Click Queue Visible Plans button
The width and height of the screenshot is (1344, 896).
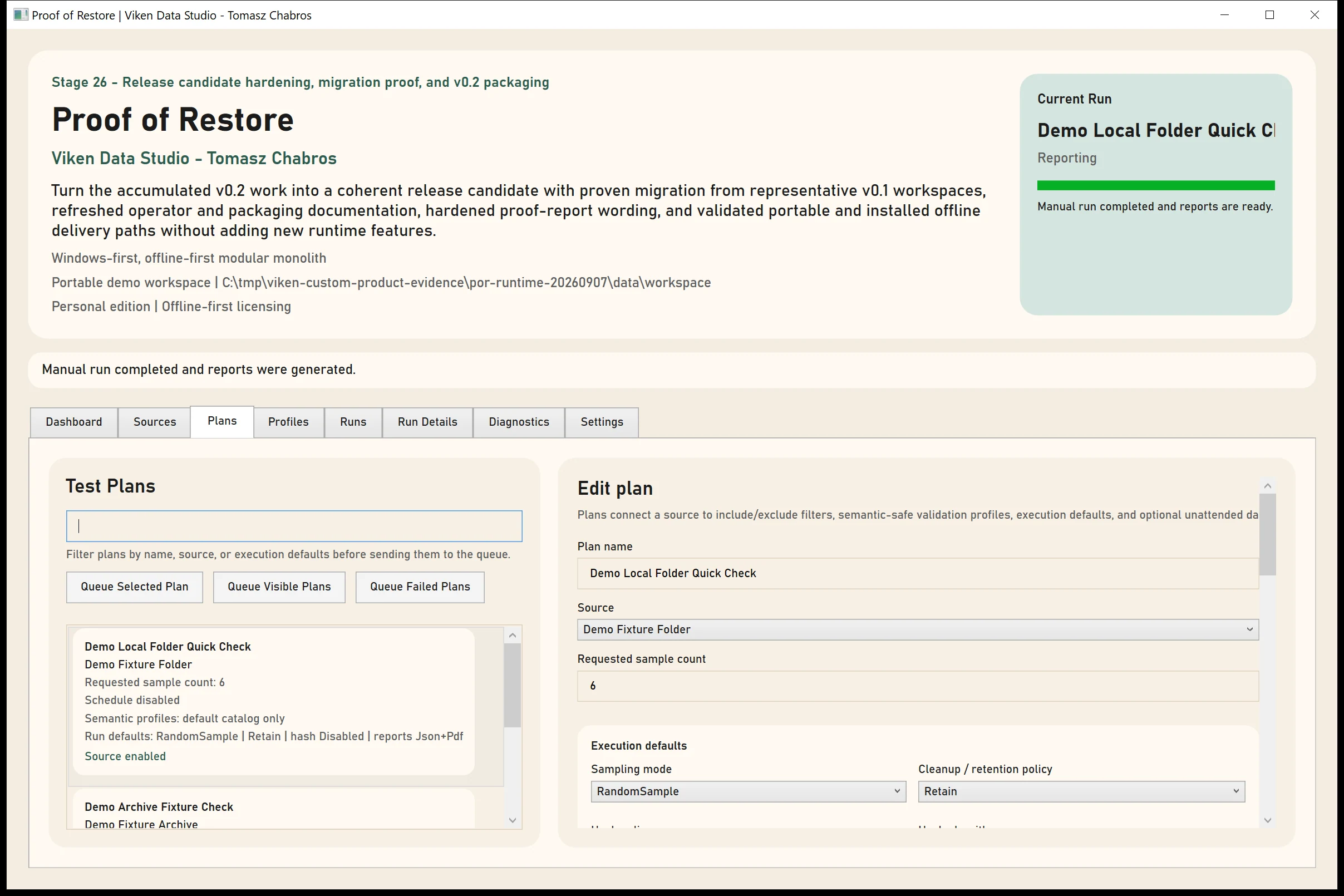(x=279, y=587)
